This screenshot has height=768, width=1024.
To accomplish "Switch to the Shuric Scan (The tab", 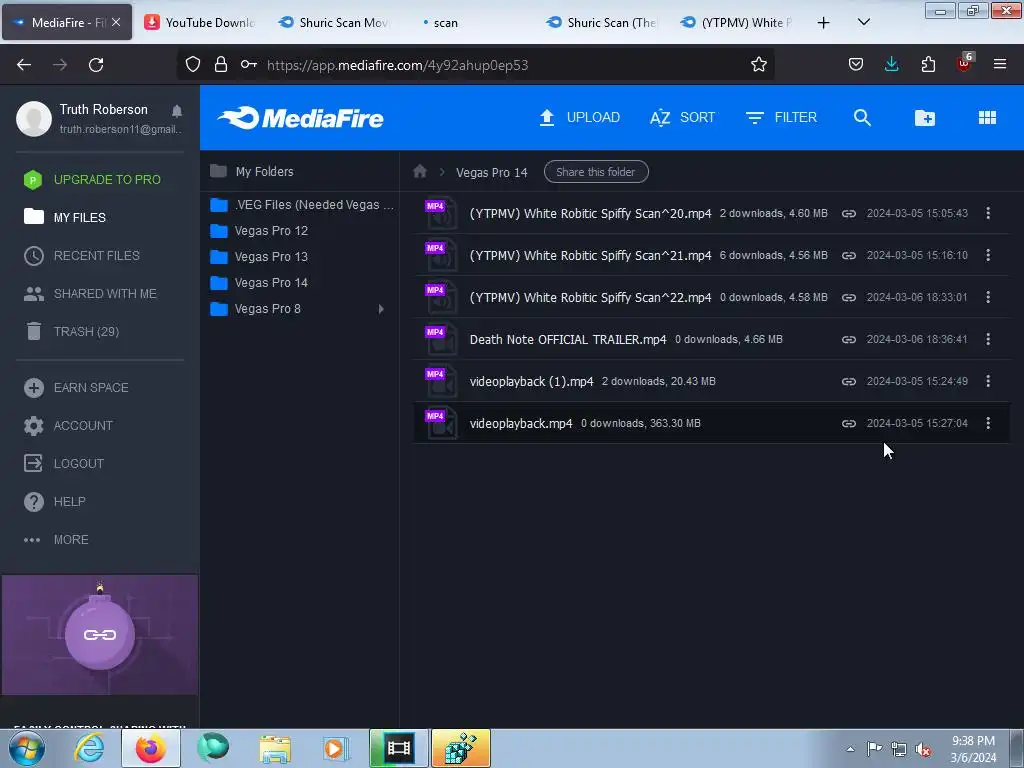I will [602, 22].
